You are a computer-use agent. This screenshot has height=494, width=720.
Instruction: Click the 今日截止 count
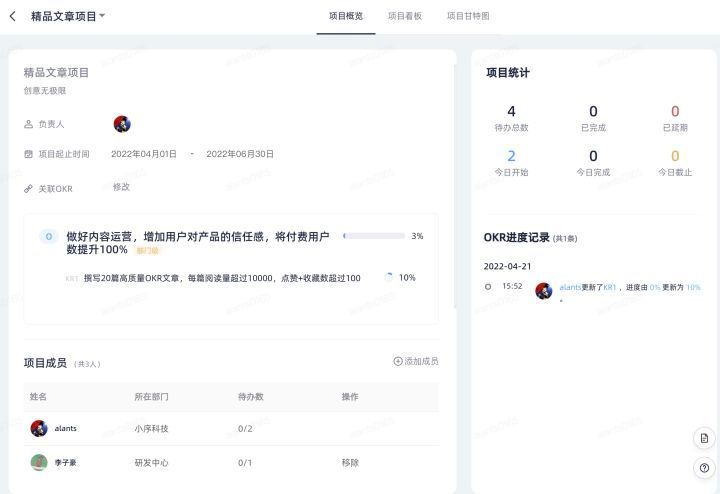tap(675, 156)
